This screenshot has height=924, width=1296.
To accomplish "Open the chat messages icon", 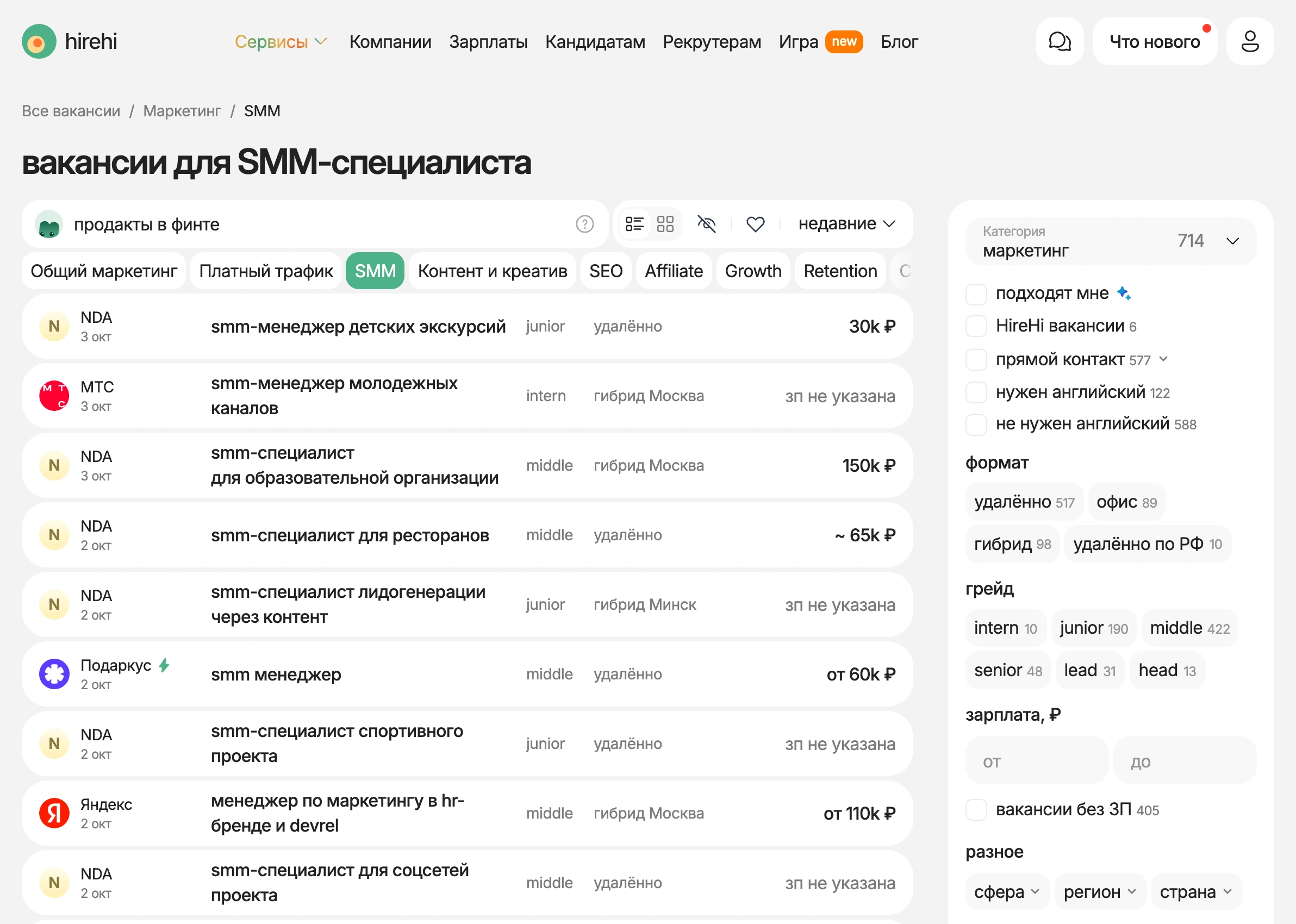I will [x=1060, y=41].
